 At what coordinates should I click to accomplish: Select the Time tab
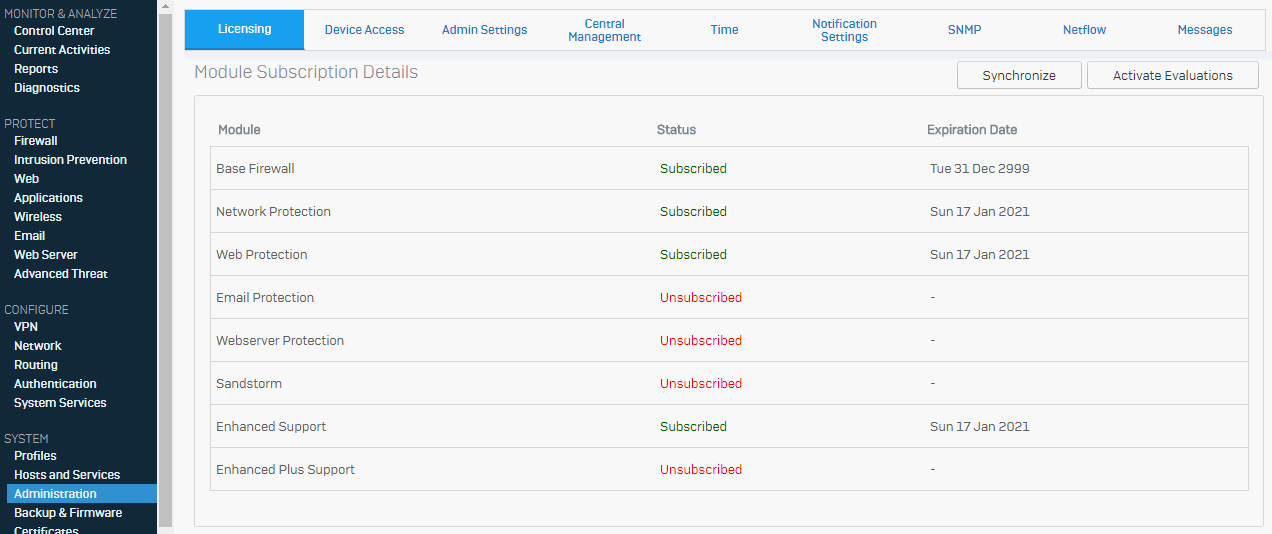724,30
